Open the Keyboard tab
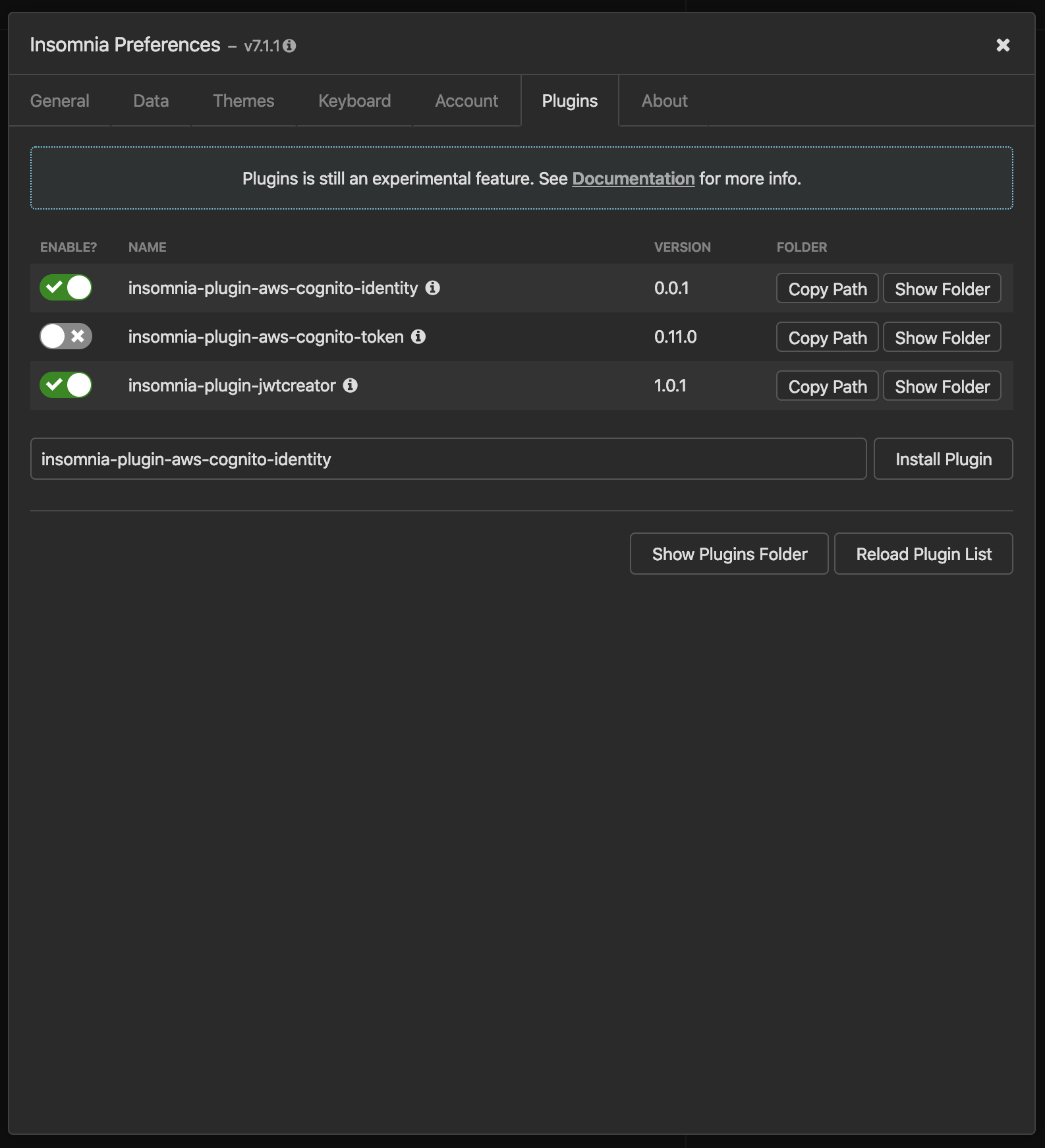The height and width of the screenshot is (1148, 1045). tap(354, 101)
